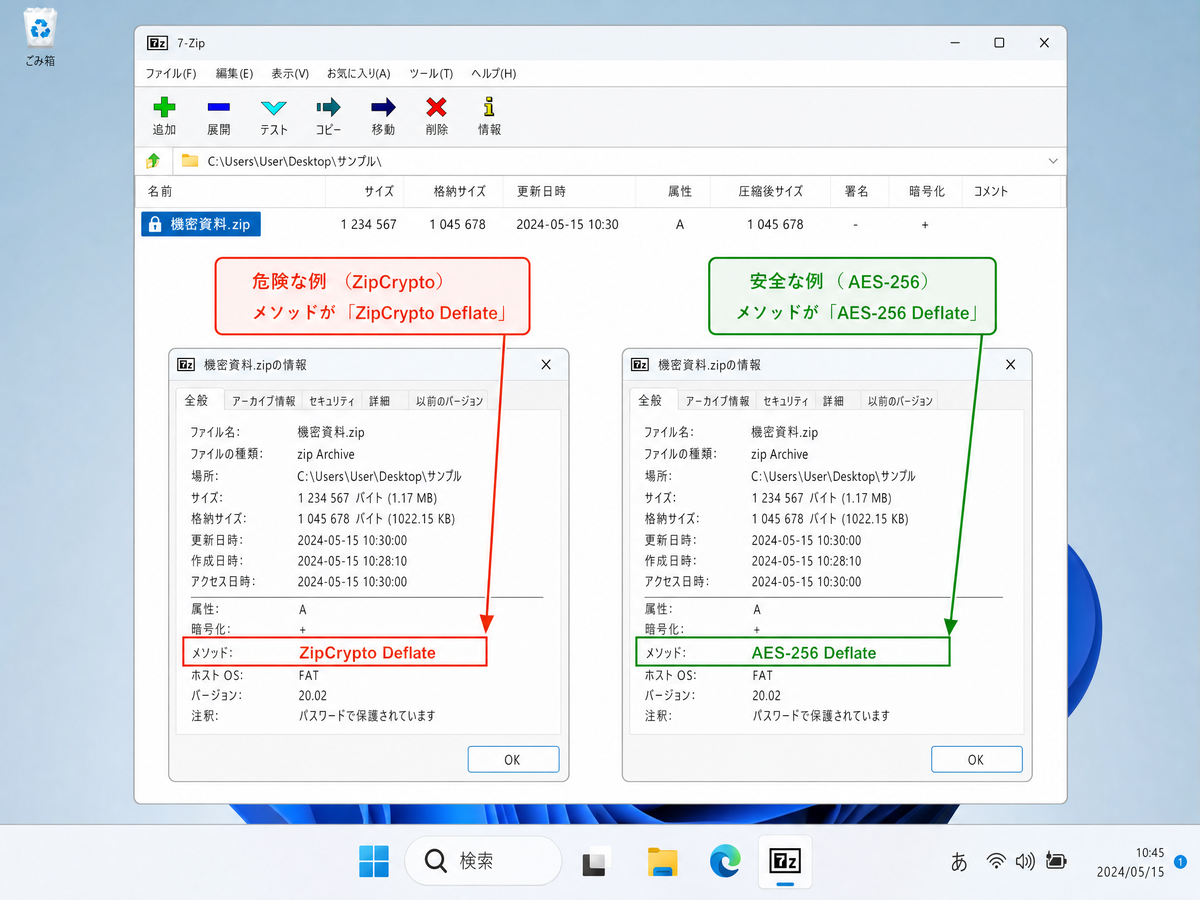Select 以前のバージョン tab in right info dialog
Viewport: 1200px width, 900px height.
(900, 401)
